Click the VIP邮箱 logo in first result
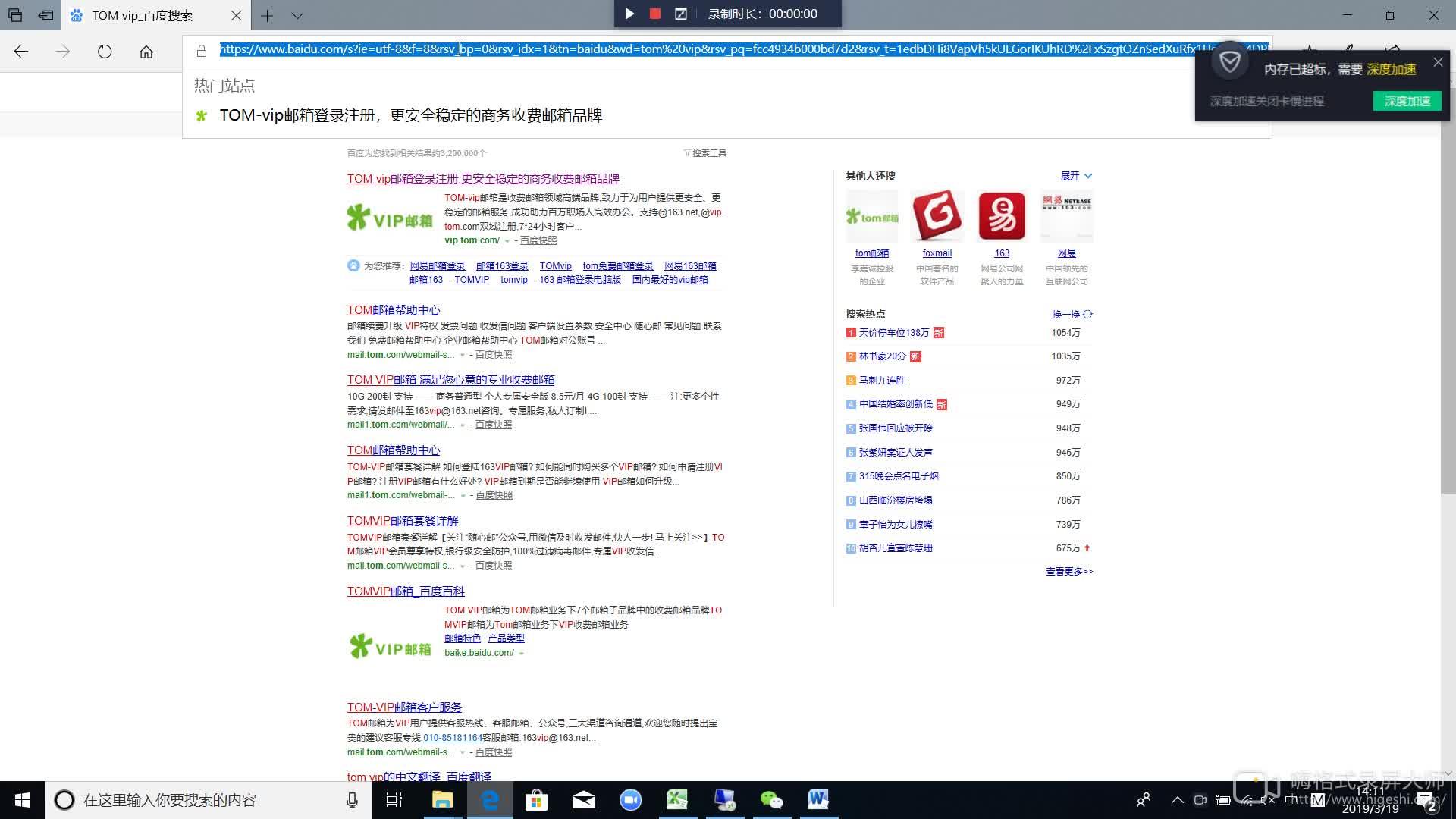Viewport: 1456px width, 819px height. point(390,218)
